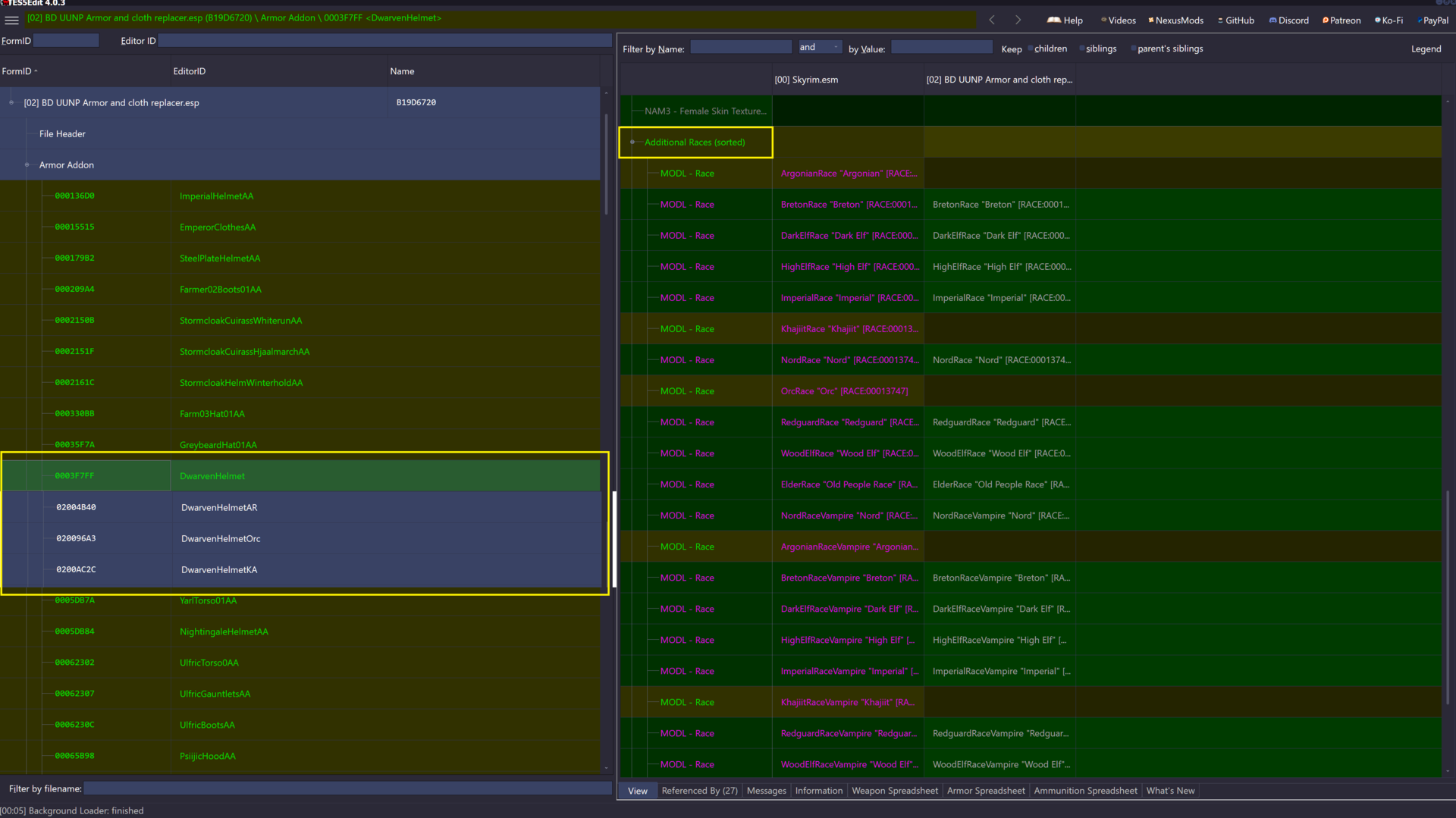
Task: Open the Videos link
Action: 1119,20
